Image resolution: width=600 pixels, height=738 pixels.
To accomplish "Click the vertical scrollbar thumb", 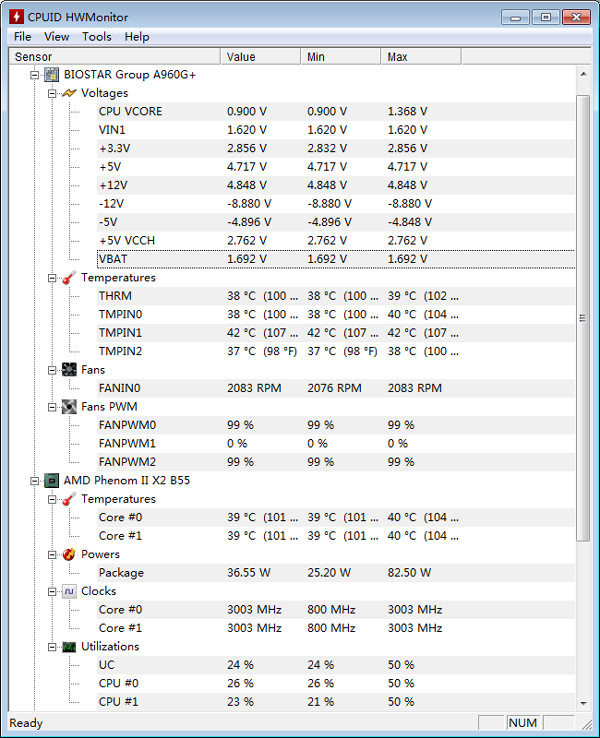I will (x=583, y=318).
